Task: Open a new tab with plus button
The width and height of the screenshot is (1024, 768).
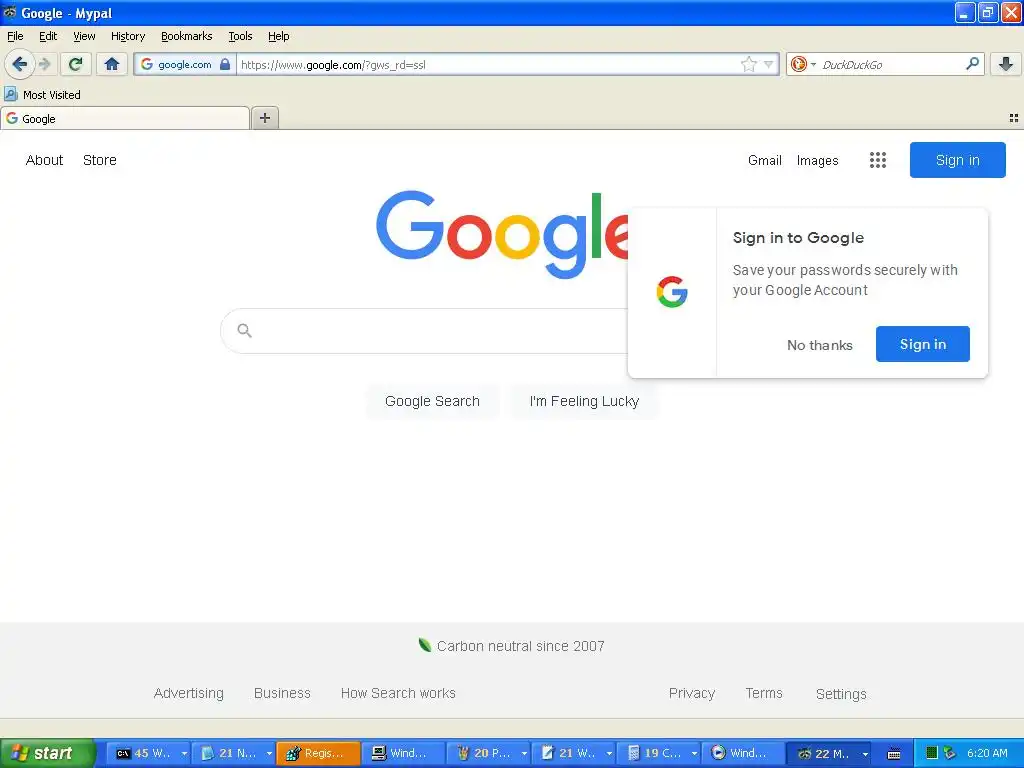Action: coord(264,118)
